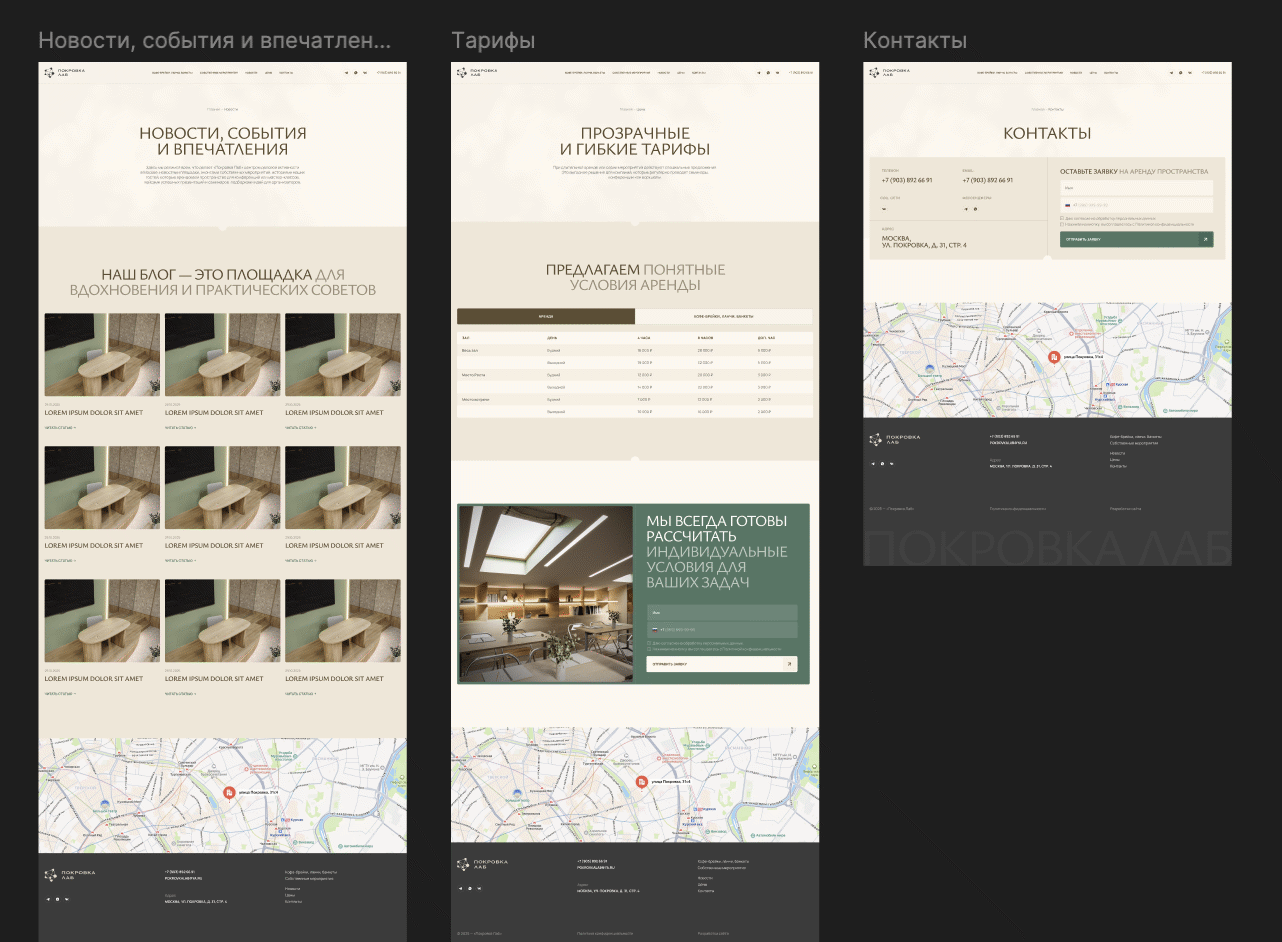Click the Покровка Лаб logo in Контакты header

click(x=887, y=72)
